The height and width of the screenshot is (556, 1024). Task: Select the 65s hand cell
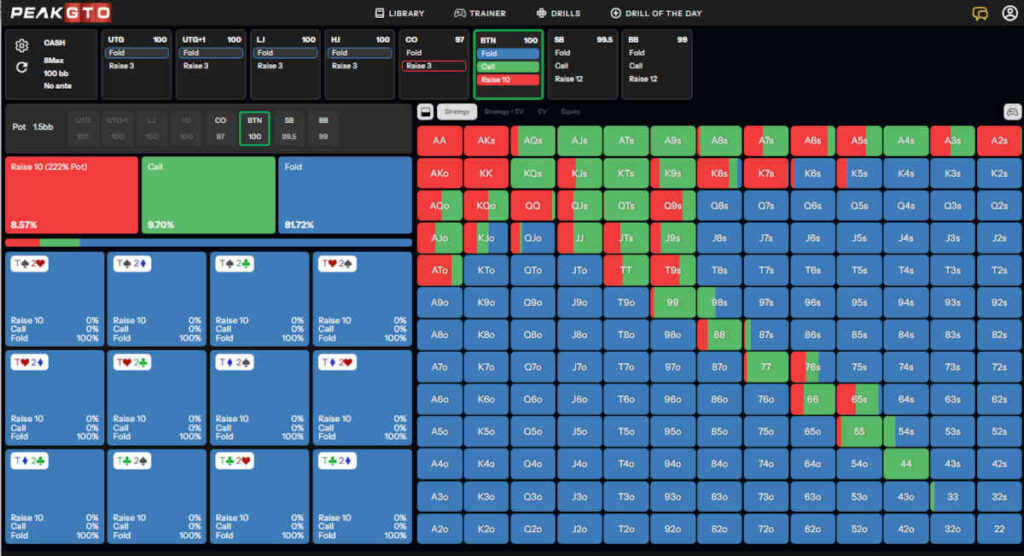point(859,399)
